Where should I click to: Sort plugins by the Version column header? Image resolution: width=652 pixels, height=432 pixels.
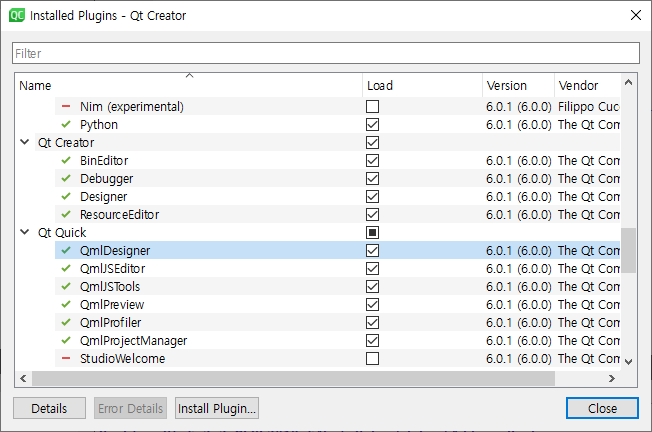(519, 85)
